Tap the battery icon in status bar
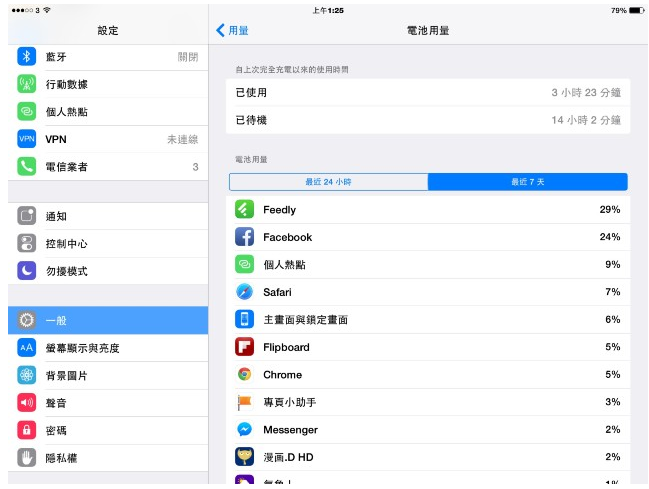This screenshot has height=489, width=649. [x=636, y=10]
